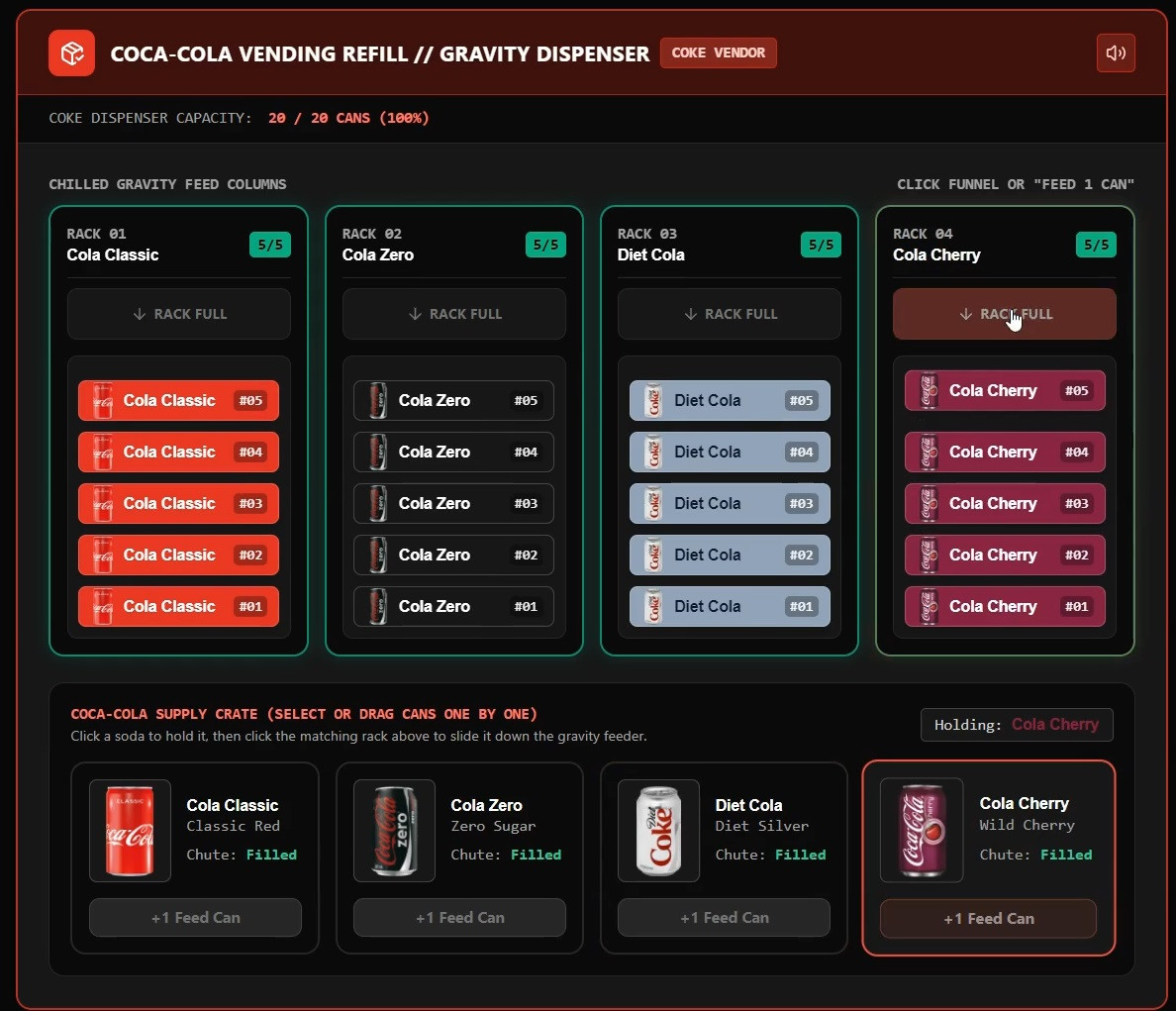Click the 20 / 20 CANS (100%) capacity text
The image size is (1176, 1011).
click(x=348, y=118)
